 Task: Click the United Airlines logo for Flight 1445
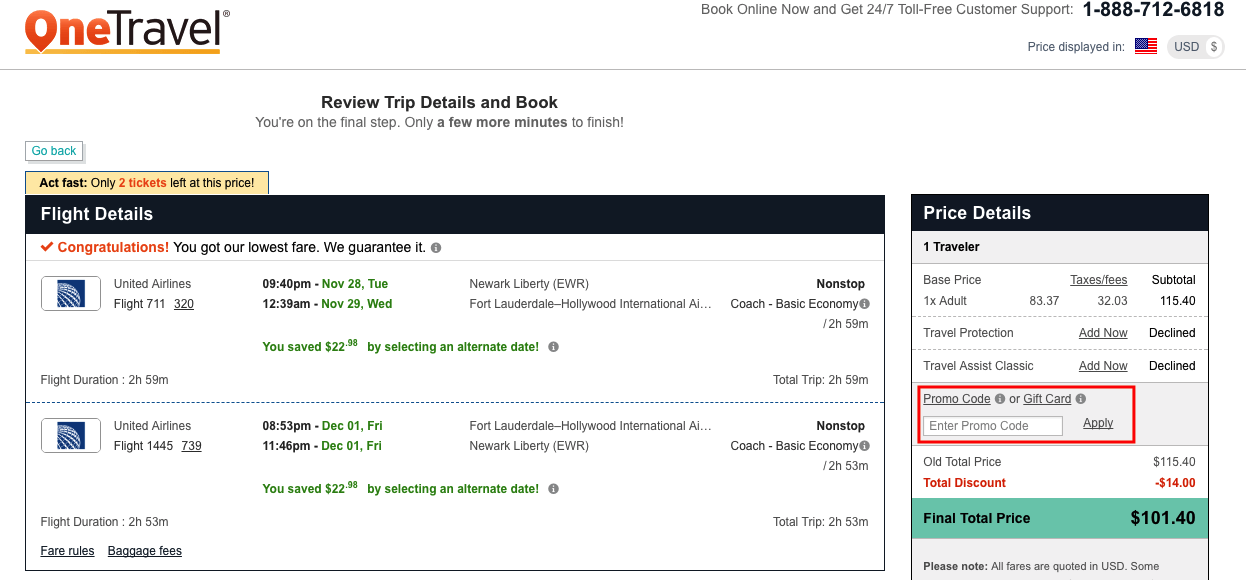[71, 436]
